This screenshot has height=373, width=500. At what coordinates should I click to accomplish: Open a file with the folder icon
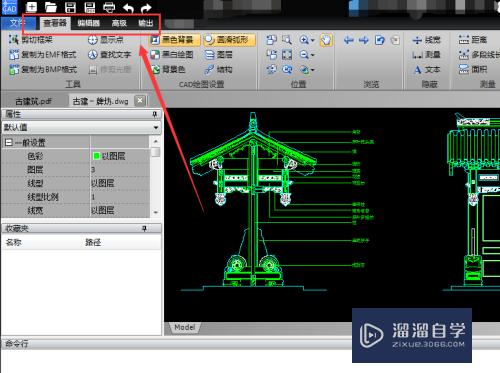pyautogui.click(x=51, y=7)
